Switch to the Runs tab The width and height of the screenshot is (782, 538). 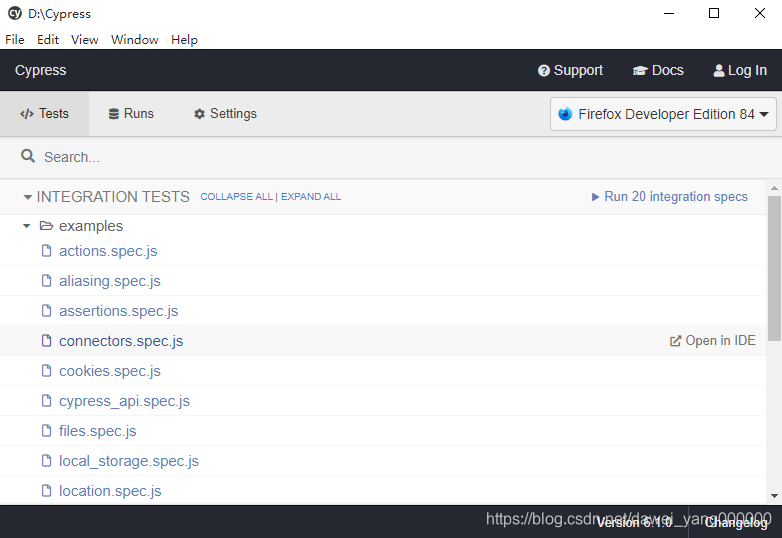[132, 114]
